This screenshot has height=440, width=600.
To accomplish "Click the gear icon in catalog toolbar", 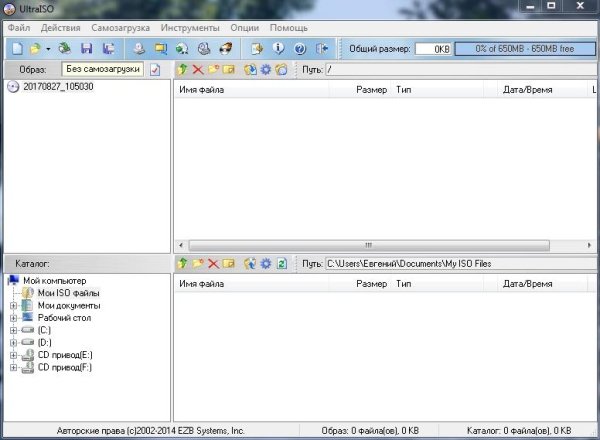I will (266, 264).
